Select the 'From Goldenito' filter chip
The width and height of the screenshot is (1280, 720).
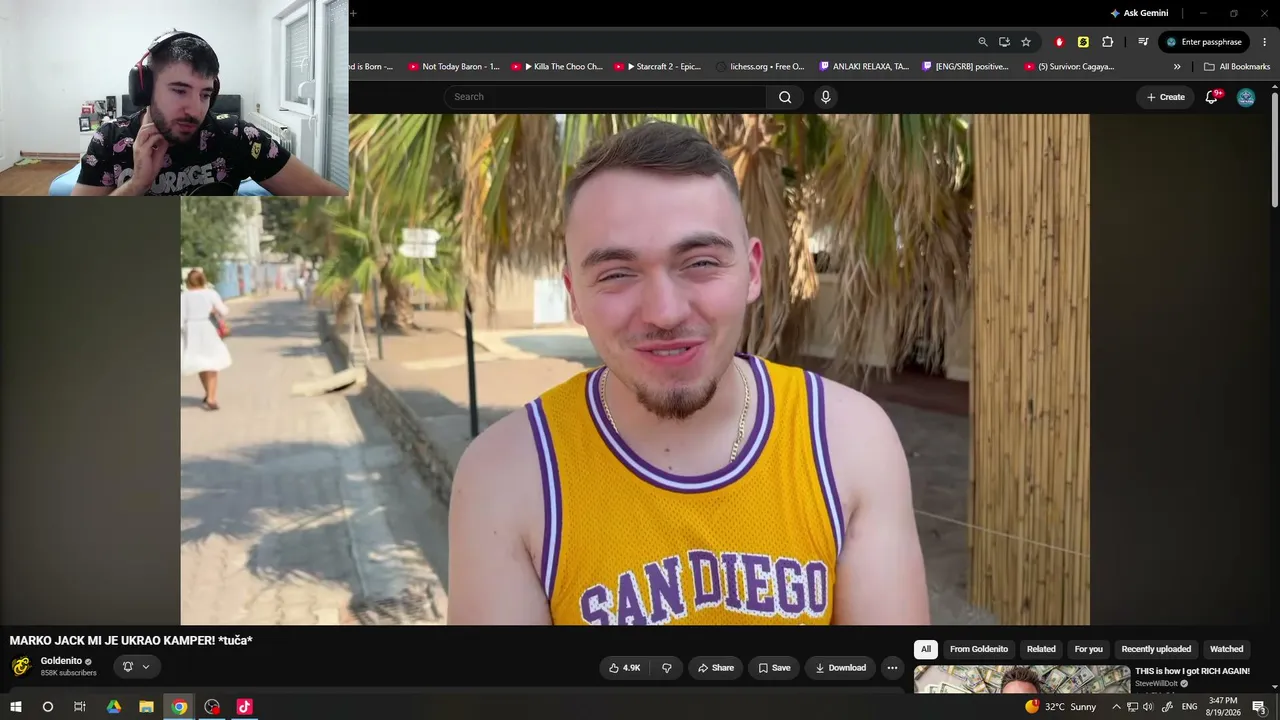(979, 649)
